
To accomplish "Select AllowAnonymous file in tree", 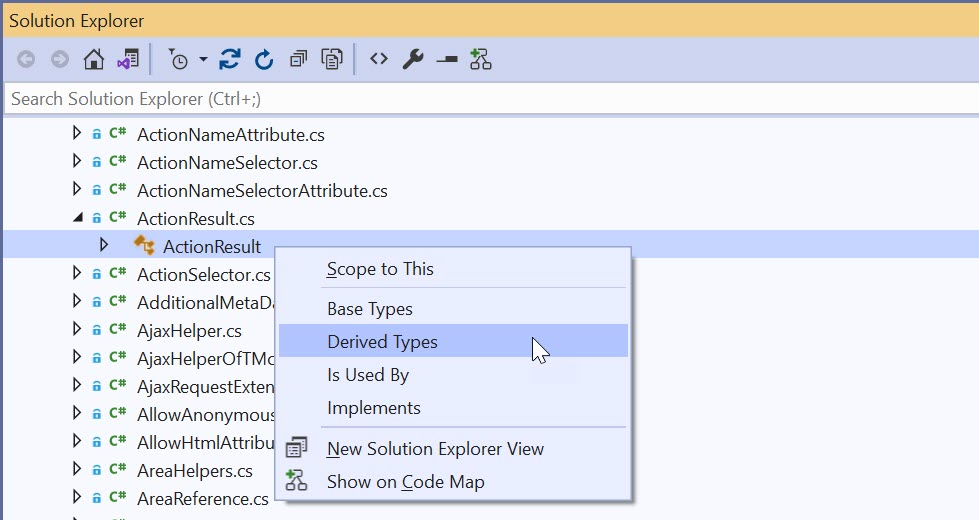I will point(205,415).
